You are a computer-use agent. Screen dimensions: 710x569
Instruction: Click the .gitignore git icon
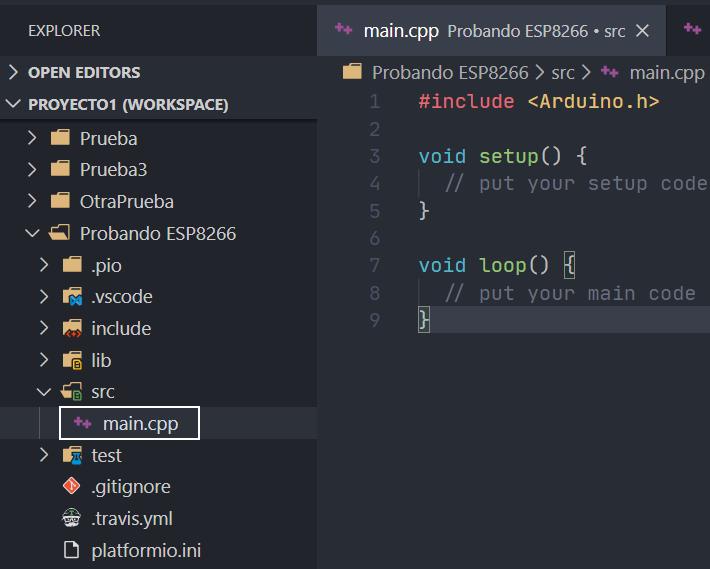coord(72,486)
